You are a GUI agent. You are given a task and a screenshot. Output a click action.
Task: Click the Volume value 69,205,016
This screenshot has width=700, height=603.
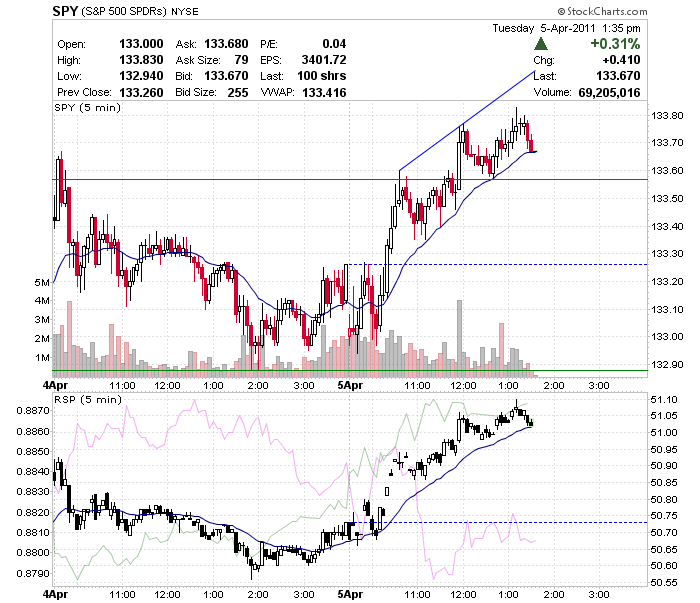(x=609, y=92)
